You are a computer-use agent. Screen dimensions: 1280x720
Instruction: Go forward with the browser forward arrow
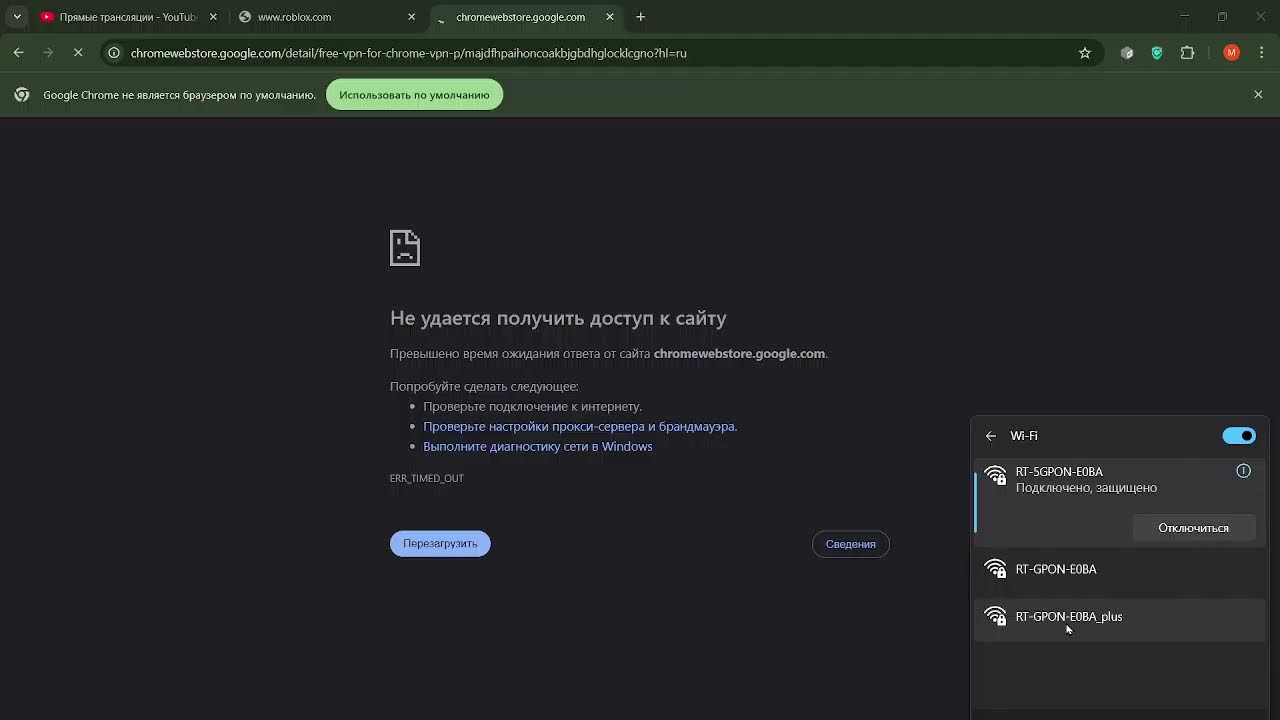48,53
